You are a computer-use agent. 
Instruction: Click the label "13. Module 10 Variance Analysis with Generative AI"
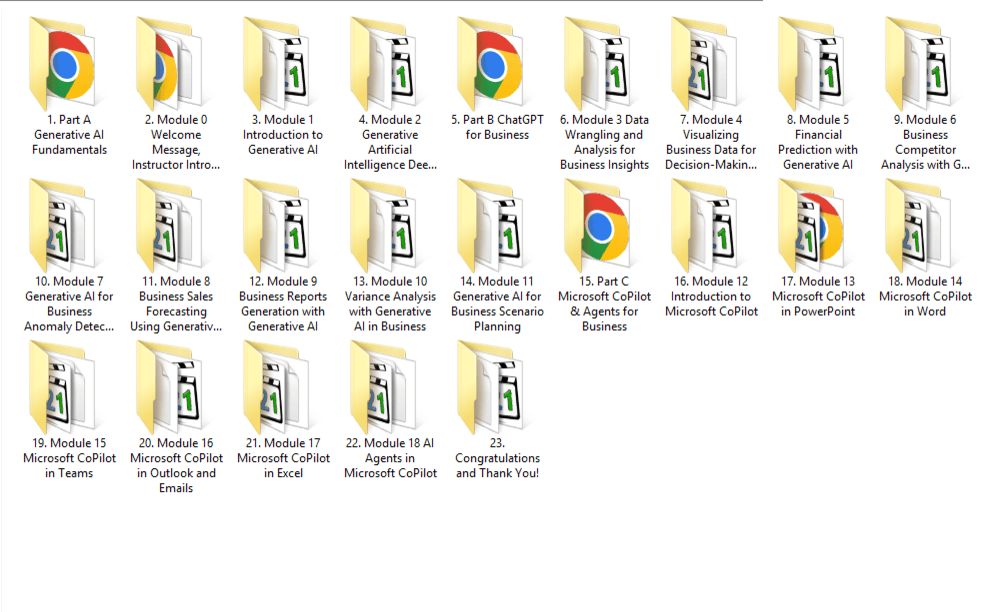coord(390,304)
